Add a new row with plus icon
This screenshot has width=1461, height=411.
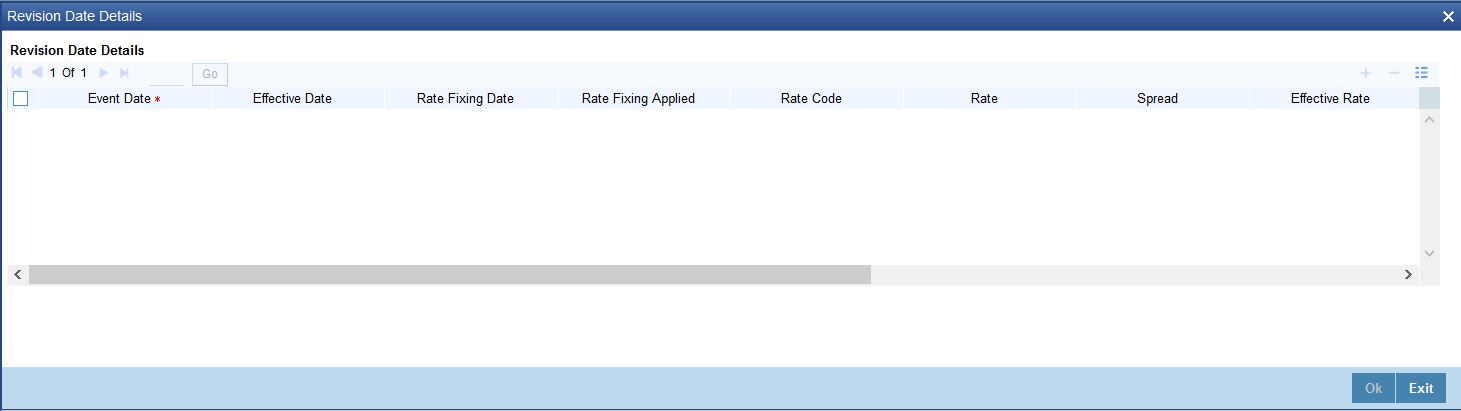click(1365, 73)
